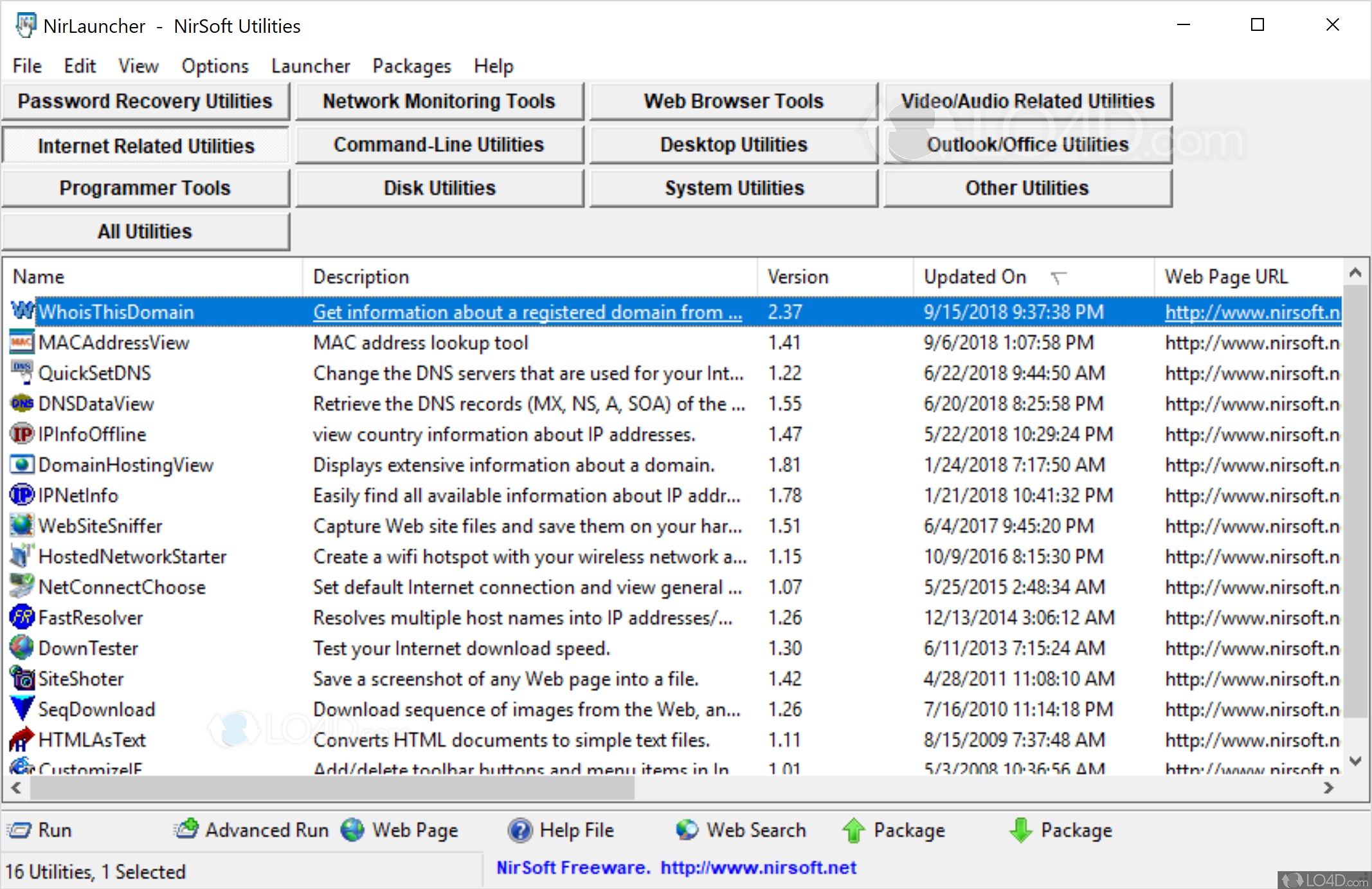Select the DNSDataView globe icon

click(22, 403)
